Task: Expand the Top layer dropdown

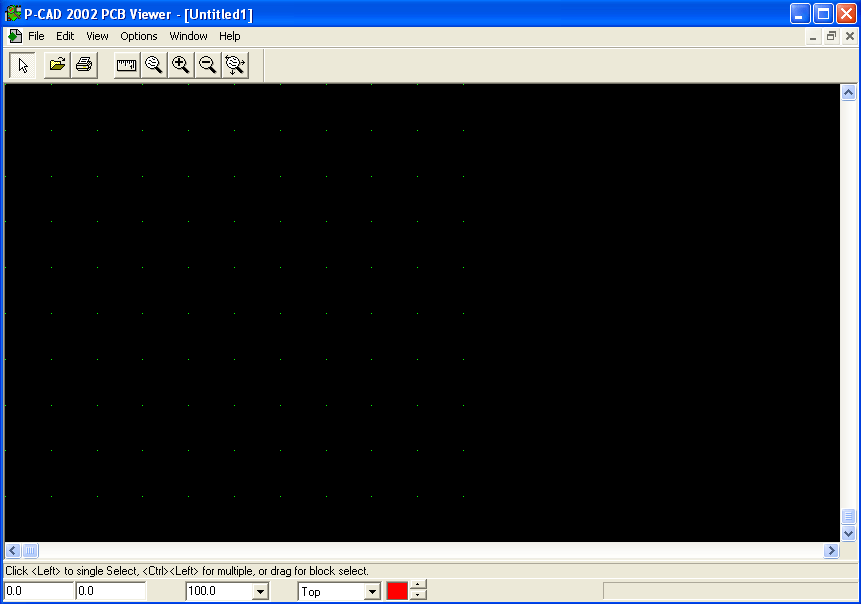Action: [372, 591]
